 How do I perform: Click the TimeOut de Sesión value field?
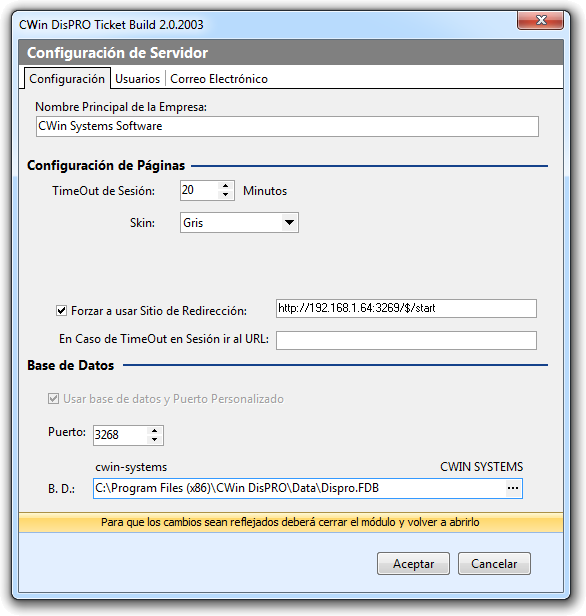pyautogui.click(x=199, y=191)
